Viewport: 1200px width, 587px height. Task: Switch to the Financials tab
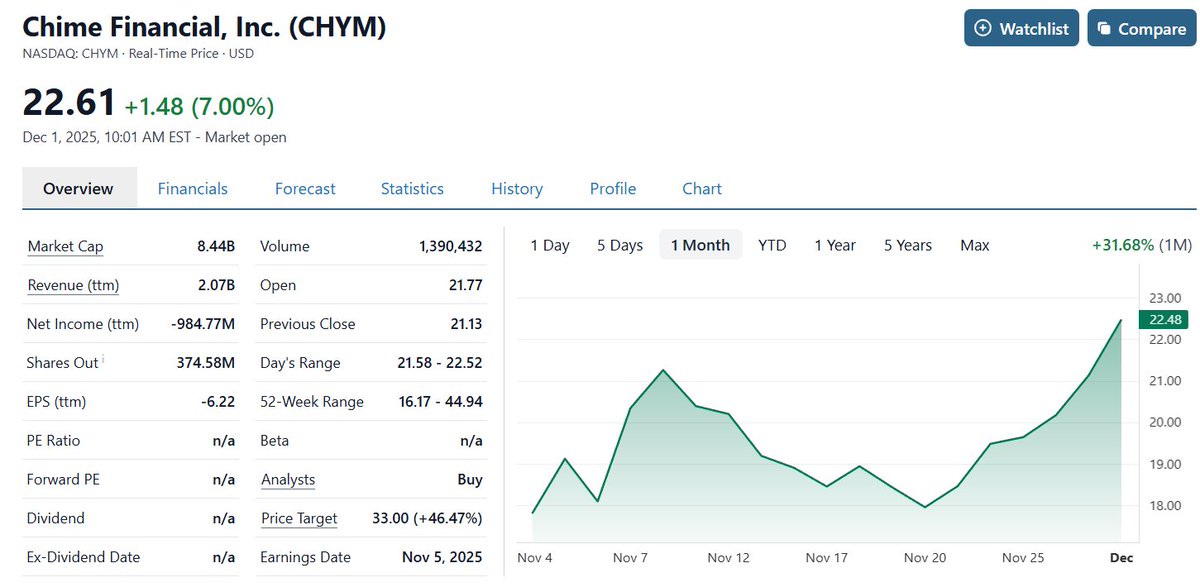(x=193, y=188)
